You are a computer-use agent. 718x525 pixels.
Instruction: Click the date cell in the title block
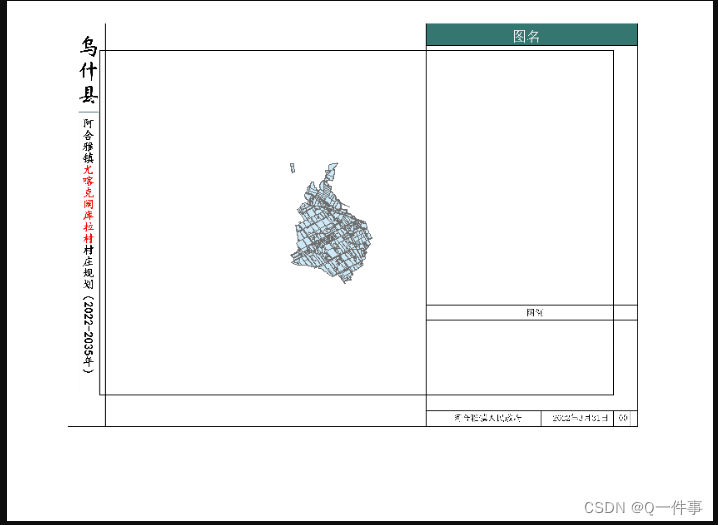pyautogui.click(x=577, y=418)
